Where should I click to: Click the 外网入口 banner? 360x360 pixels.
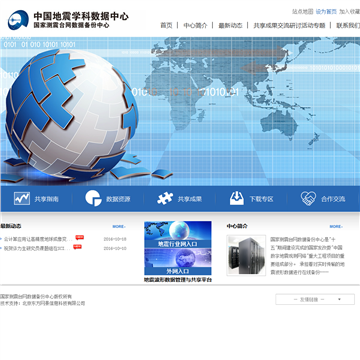pos(178,262)
